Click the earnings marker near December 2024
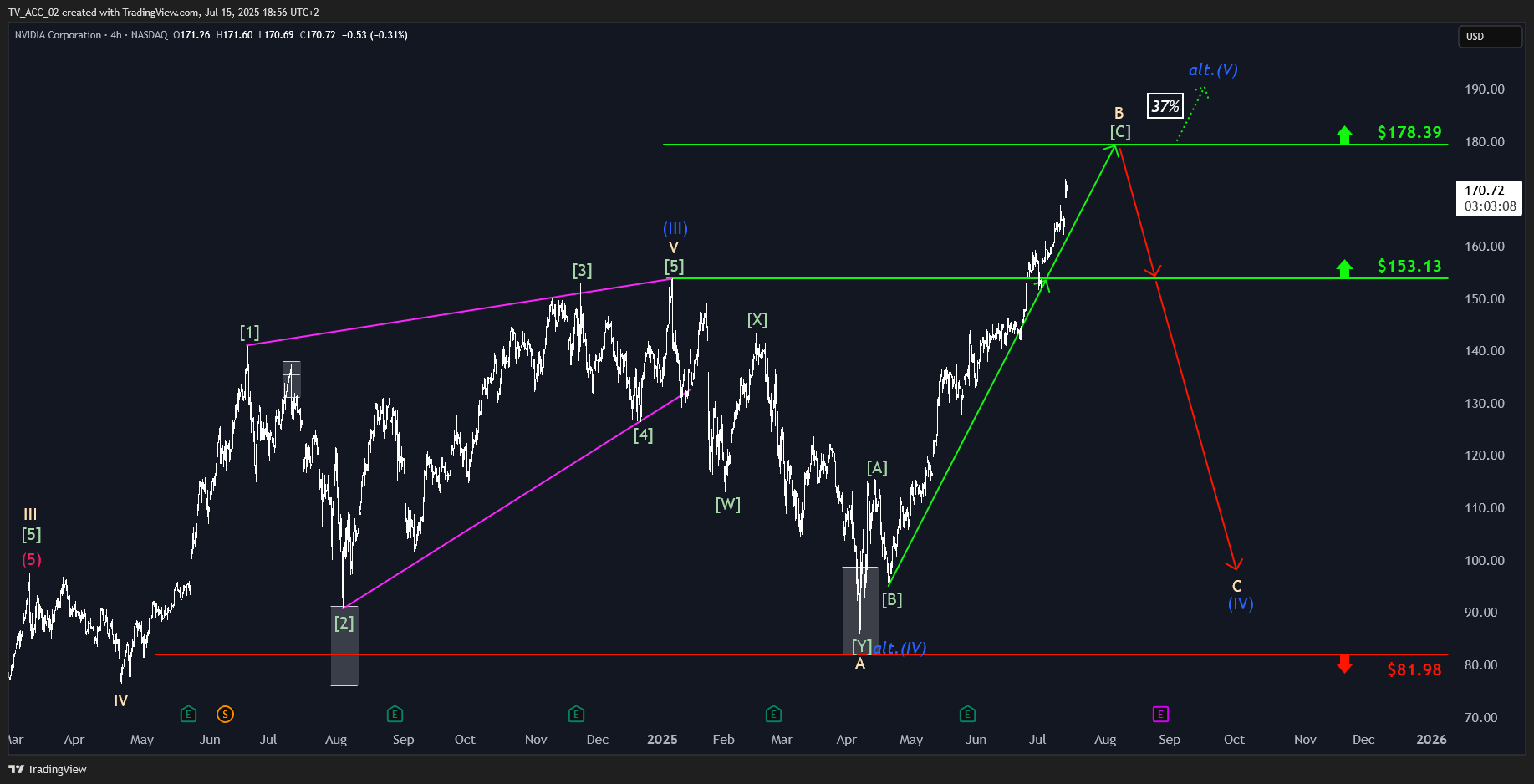The width and height of the screenshot is (1534, 784). 576,714
